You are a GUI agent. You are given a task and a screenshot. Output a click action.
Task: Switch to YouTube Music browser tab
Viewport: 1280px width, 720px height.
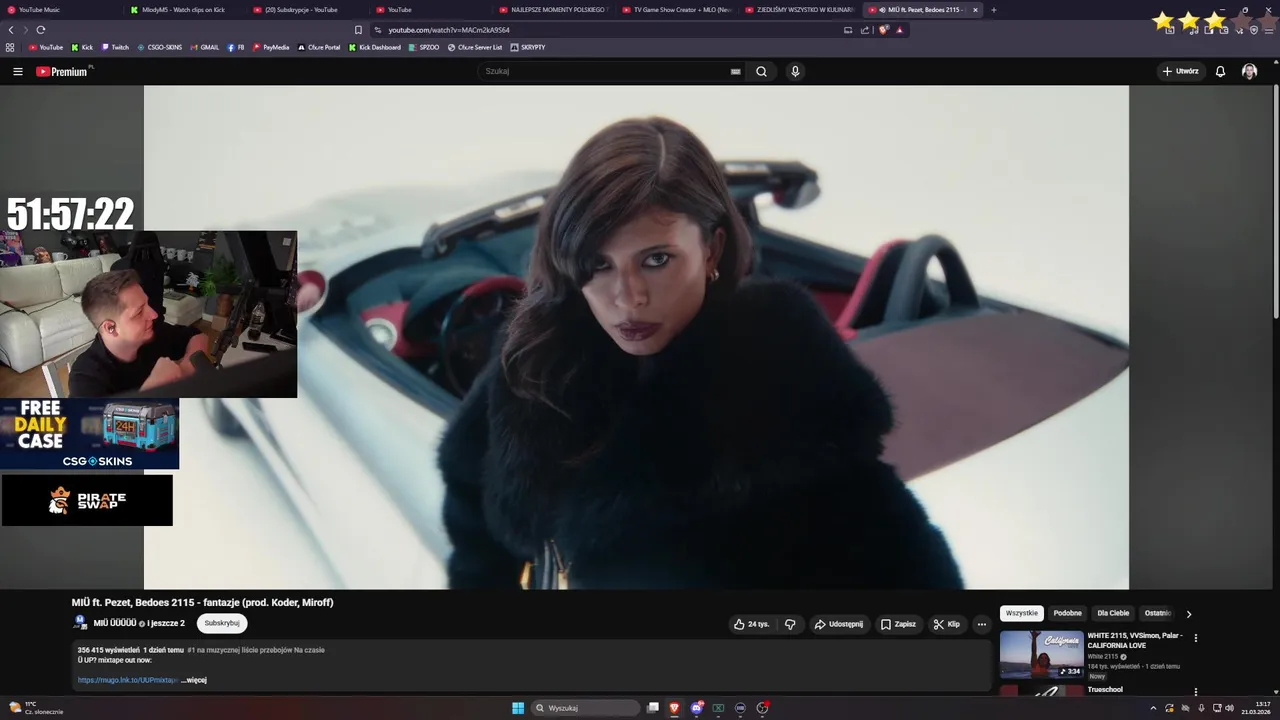click(x=60, y=10)
